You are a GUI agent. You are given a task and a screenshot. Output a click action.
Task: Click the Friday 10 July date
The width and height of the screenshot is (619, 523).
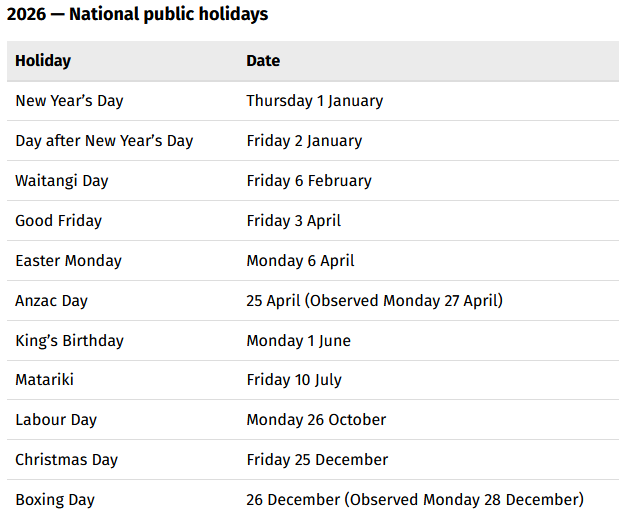[x=294, y=380]
